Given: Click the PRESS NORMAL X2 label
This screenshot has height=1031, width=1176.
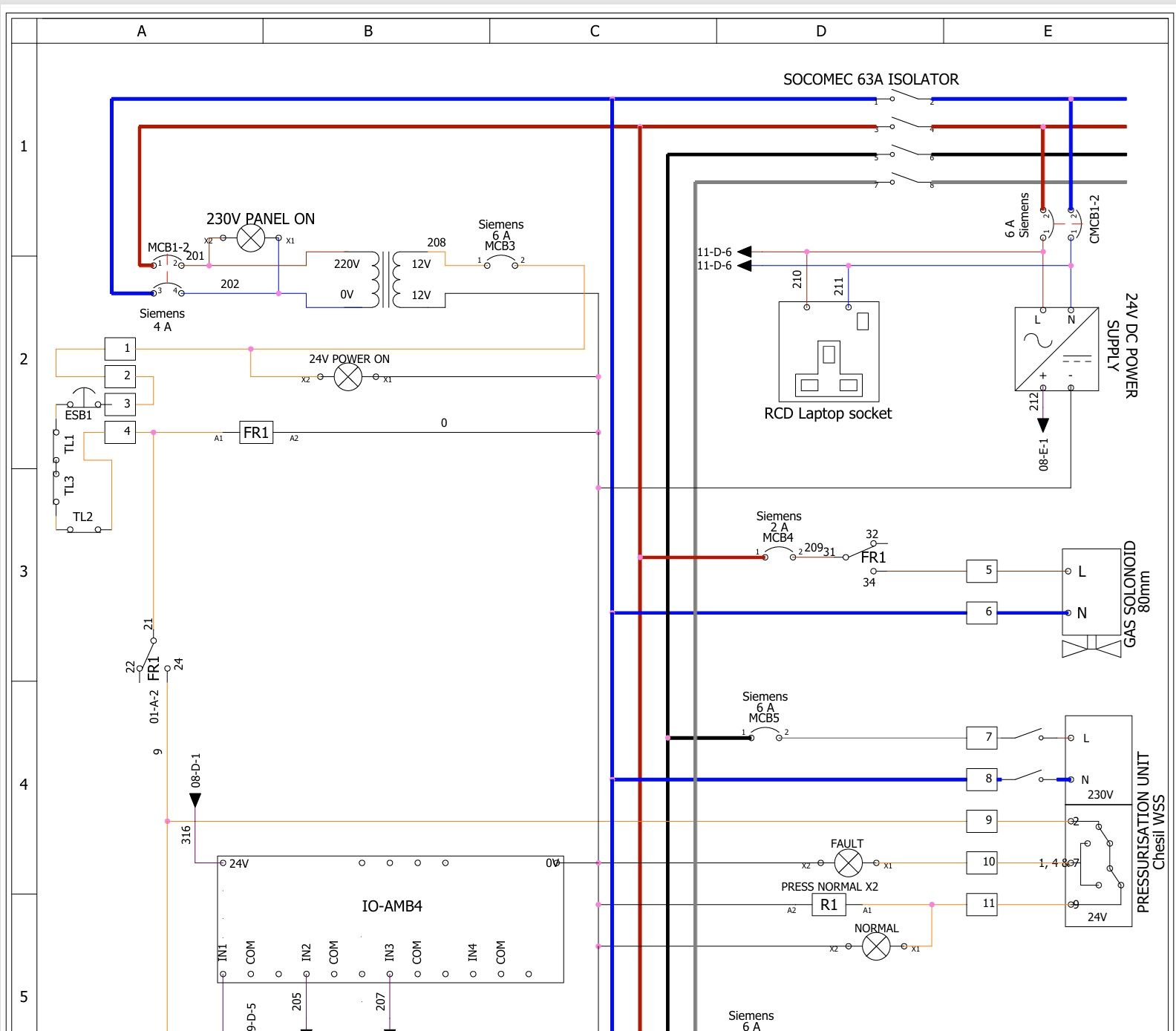Looking at the screenshot, I should coord(829,886).
